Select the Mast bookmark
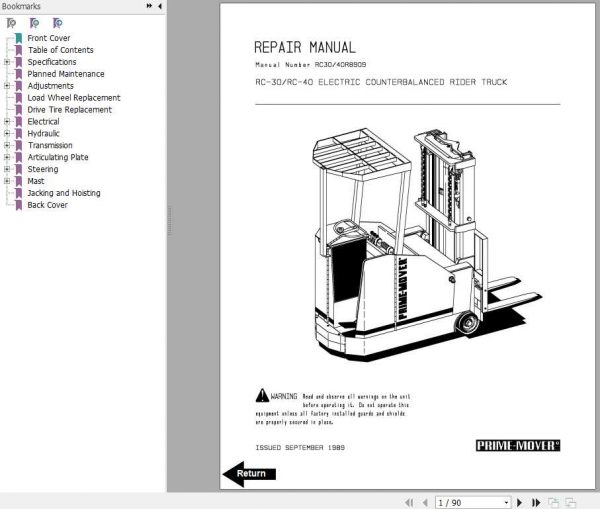The width and height of the screenshot is (600, 509). point(36,181)
